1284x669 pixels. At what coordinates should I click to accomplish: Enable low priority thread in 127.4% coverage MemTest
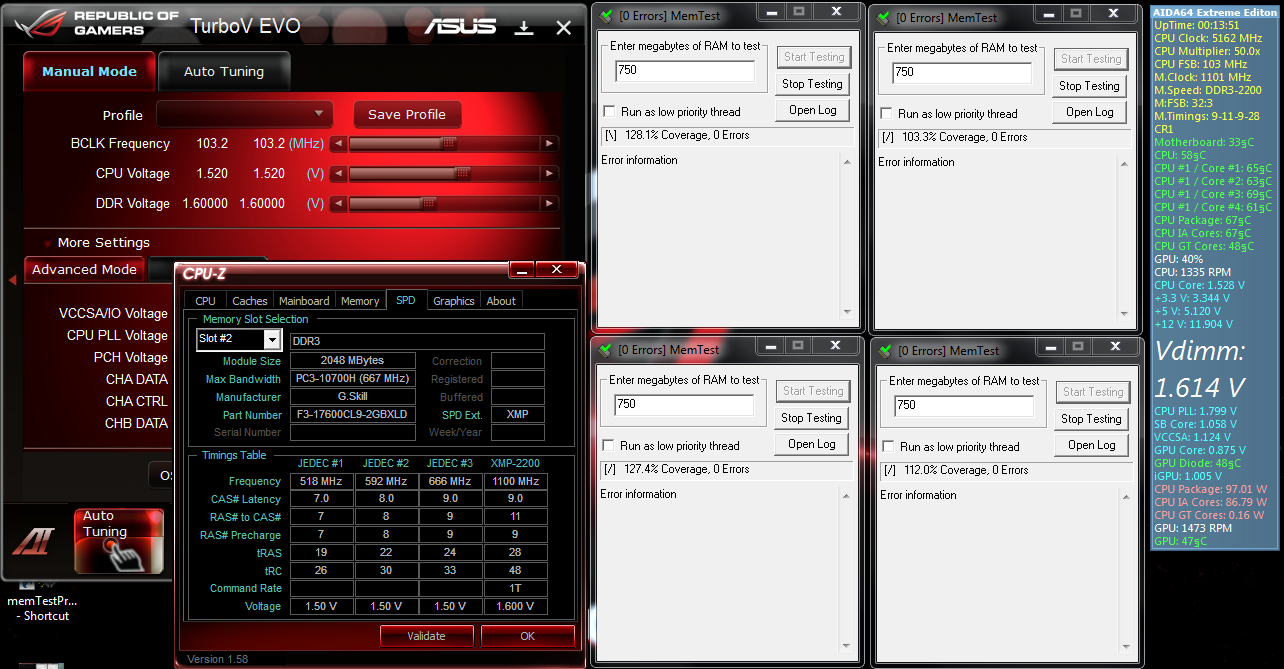click(x=608, y=446)
